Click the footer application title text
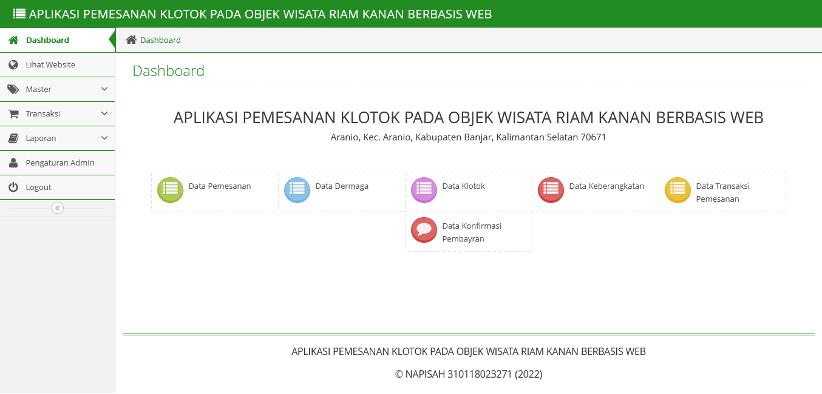The image size is (822, 394). click(468, 352)
